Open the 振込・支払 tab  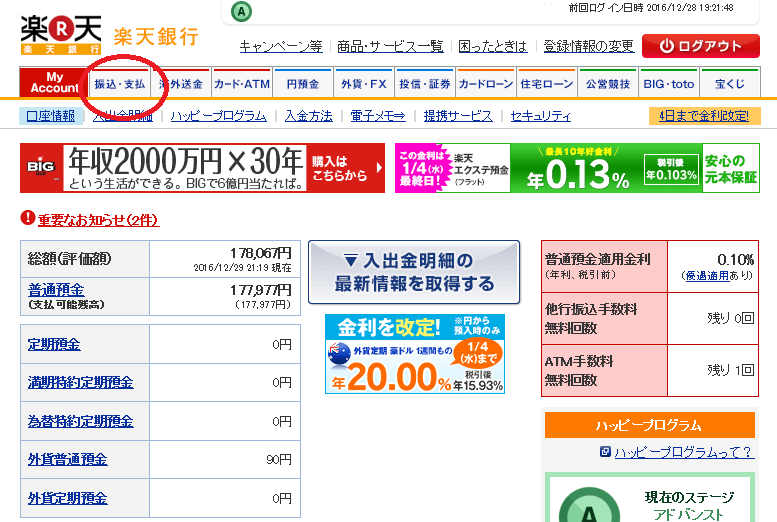click(x=119, y=84)
